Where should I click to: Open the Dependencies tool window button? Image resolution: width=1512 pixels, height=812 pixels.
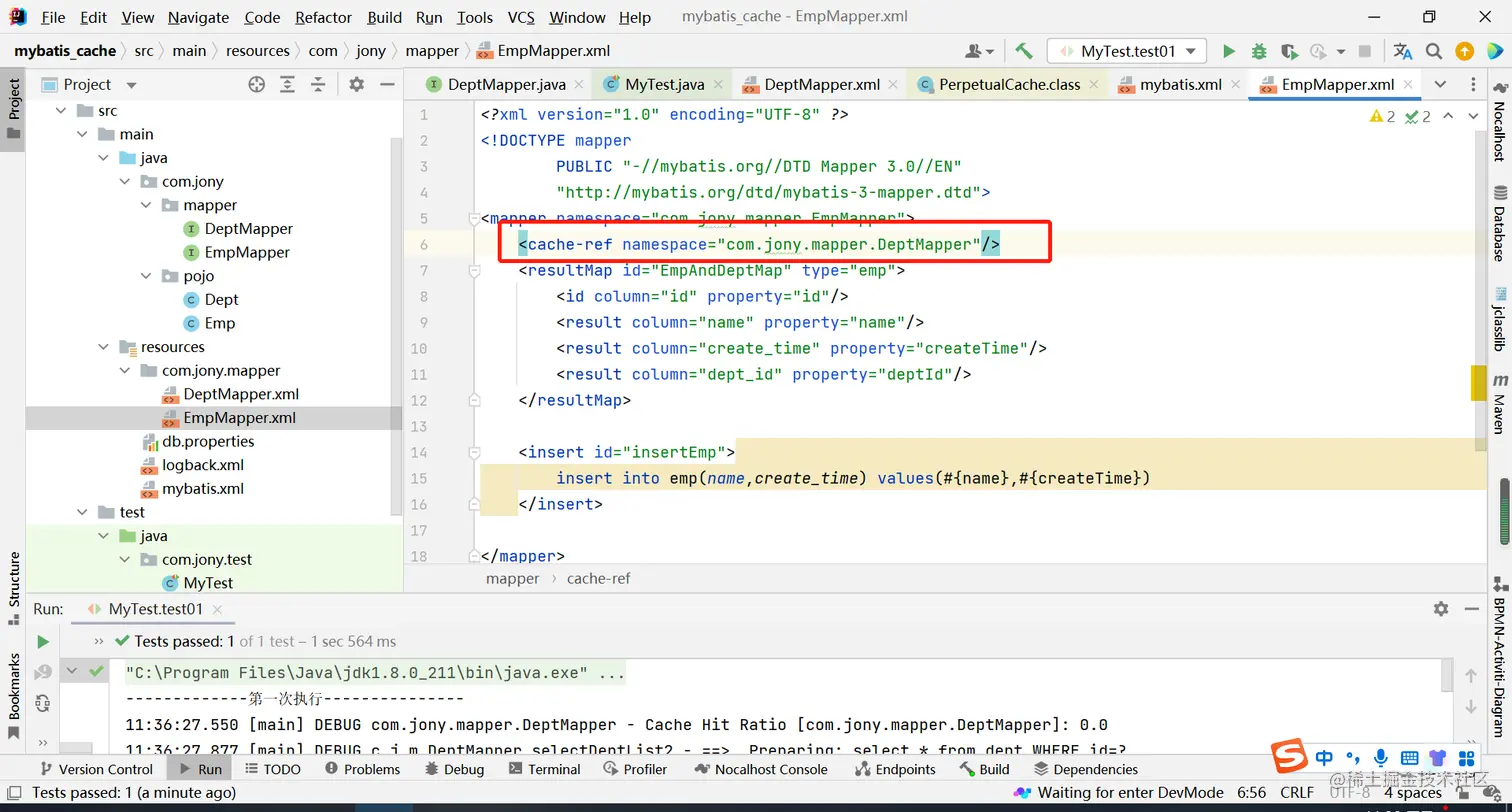click(1085, 769)
